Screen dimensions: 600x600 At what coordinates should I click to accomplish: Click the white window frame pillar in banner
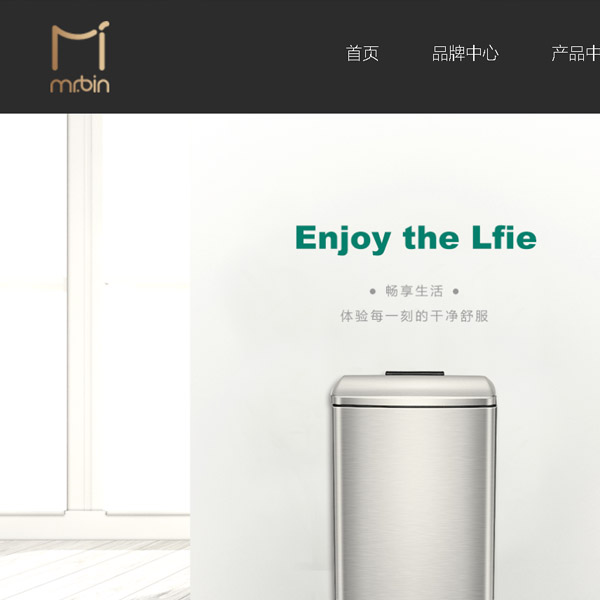[x=80, y=312]
